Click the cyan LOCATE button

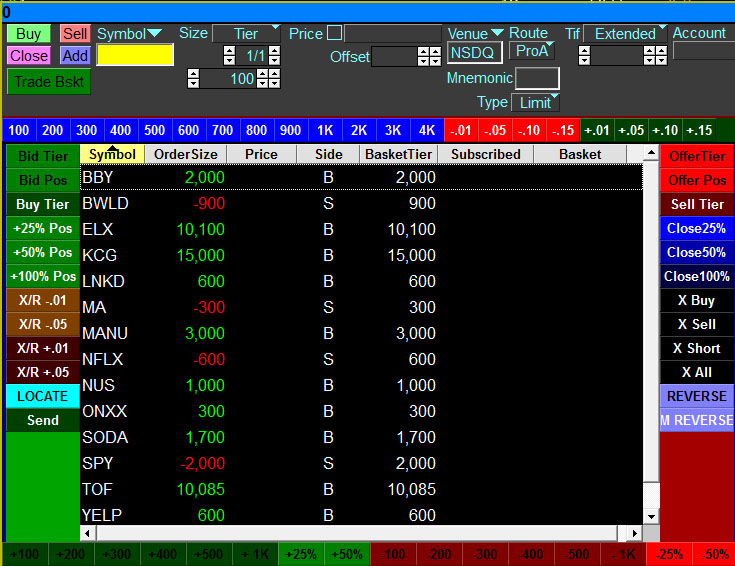click(x=43, y=396)
